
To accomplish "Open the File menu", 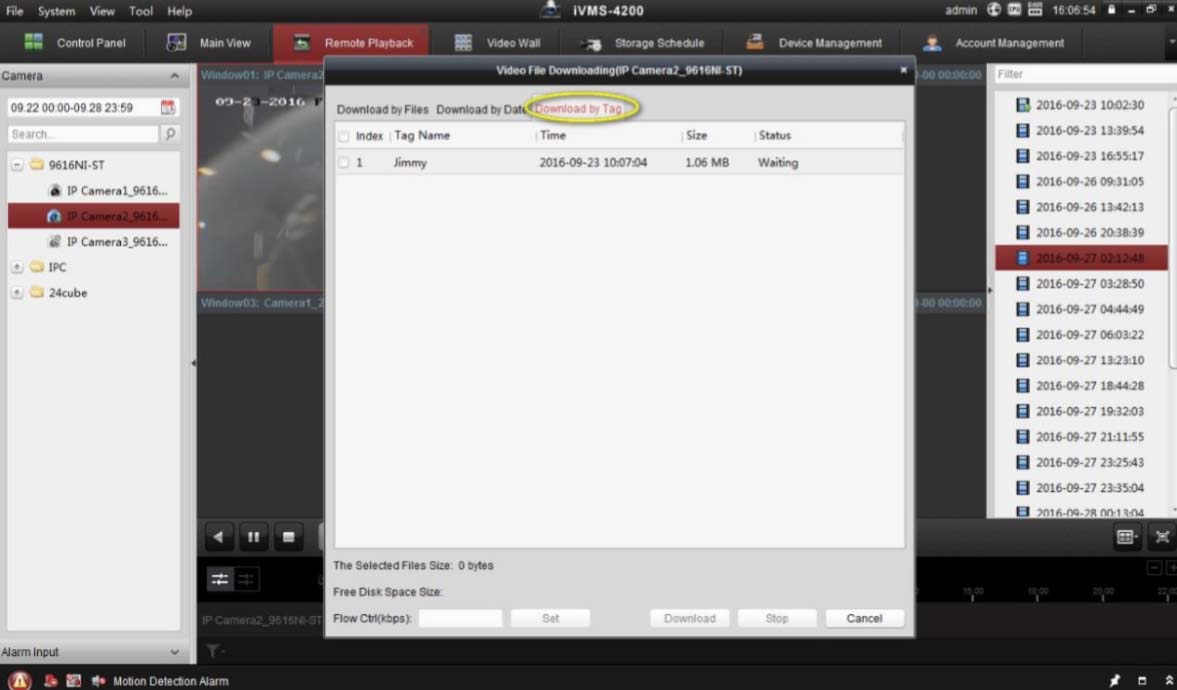I will pos(14,11).
